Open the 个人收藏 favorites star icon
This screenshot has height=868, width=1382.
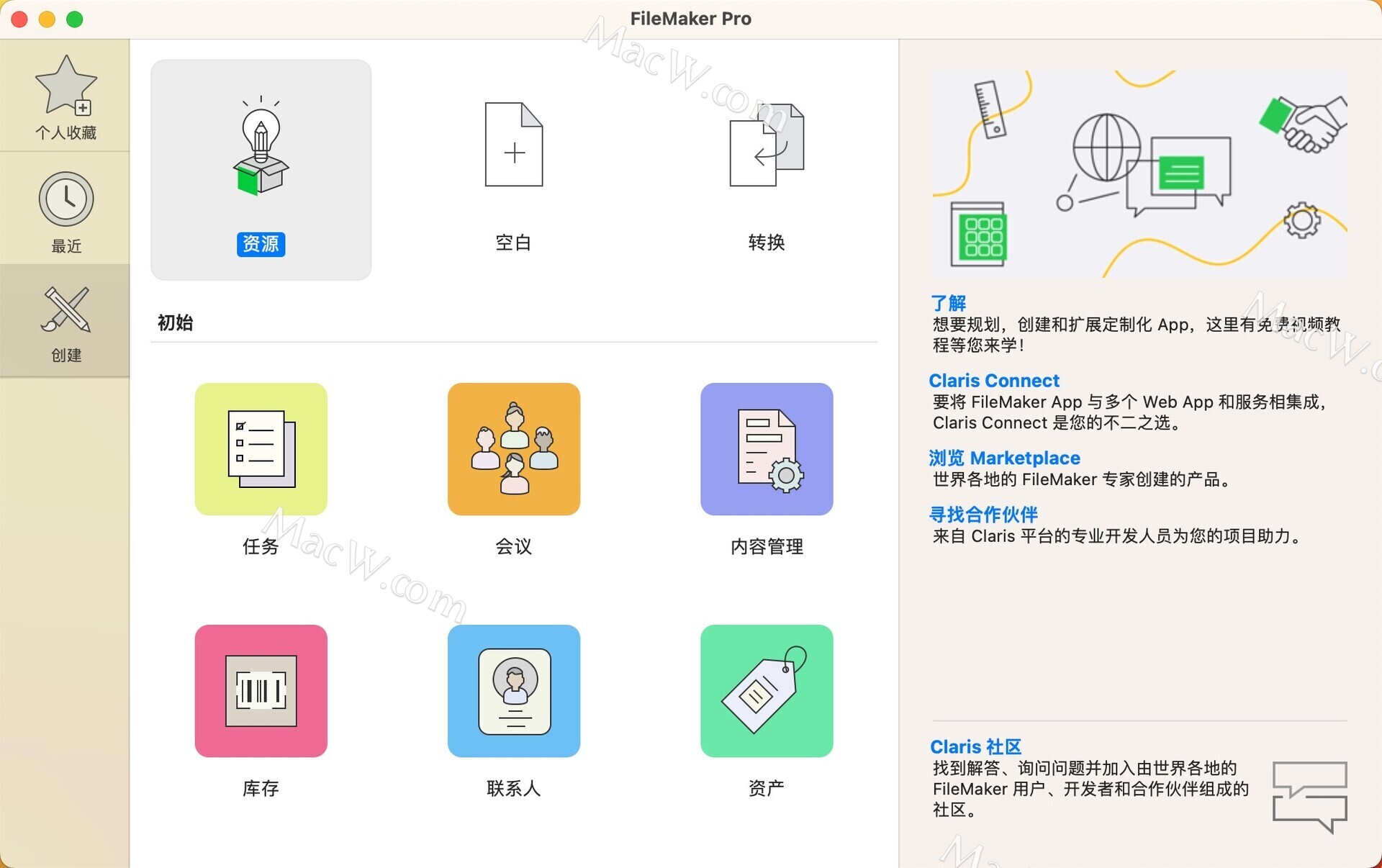66,86
